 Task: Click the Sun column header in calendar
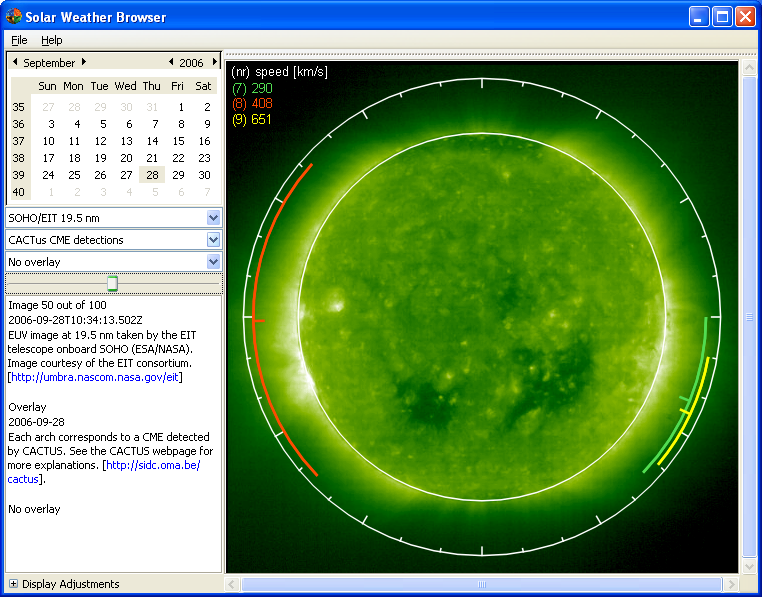[x=47, y=86]
